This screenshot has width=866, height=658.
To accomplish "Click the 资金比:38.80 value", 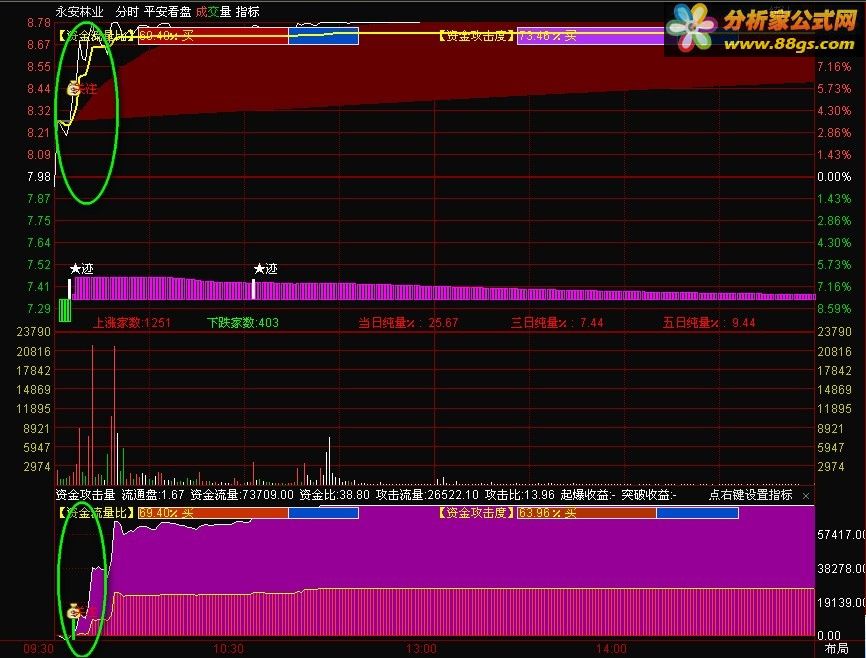I will tap(334, 495).
